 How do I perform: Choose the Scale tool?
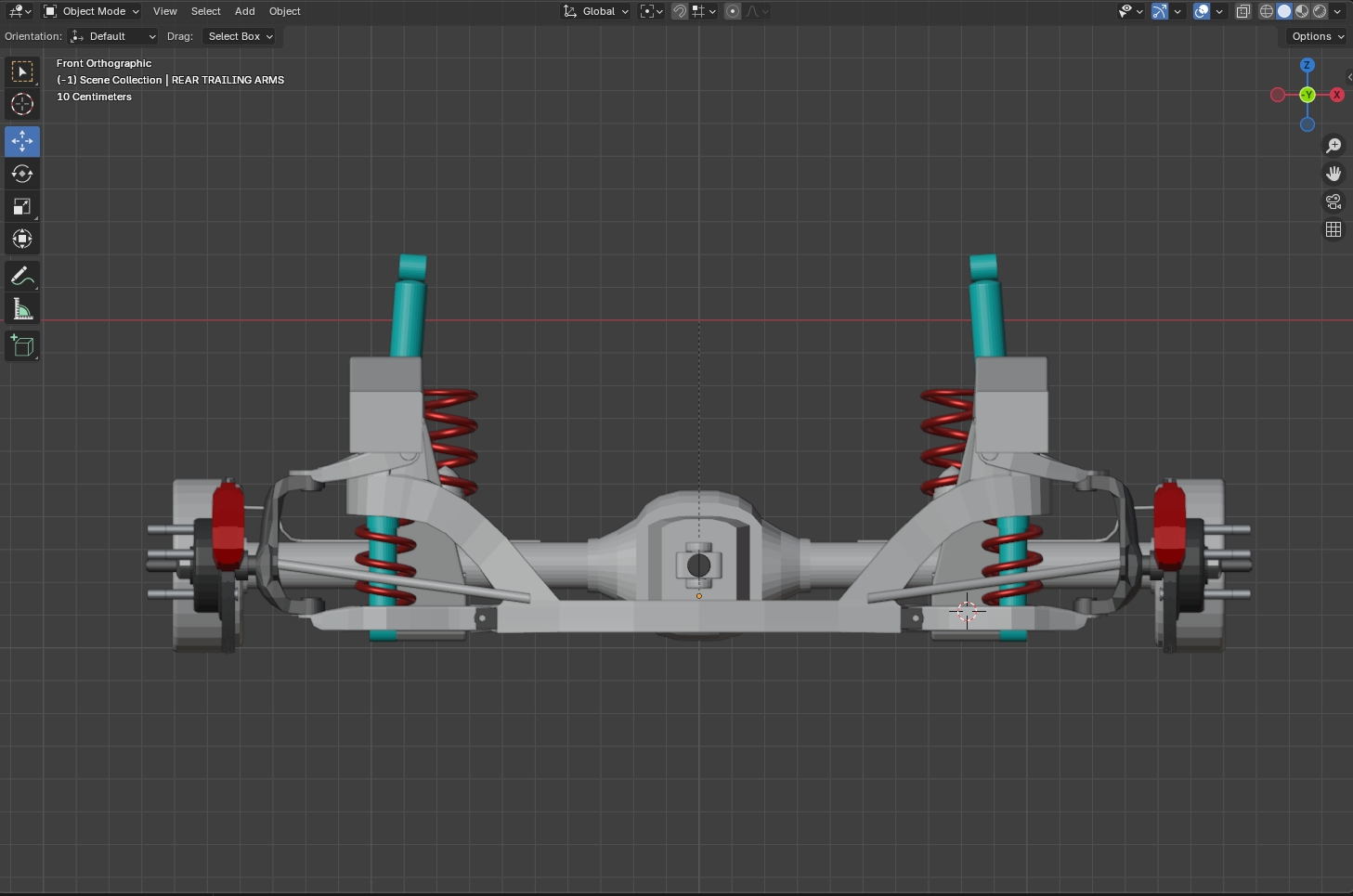(22, 206)
